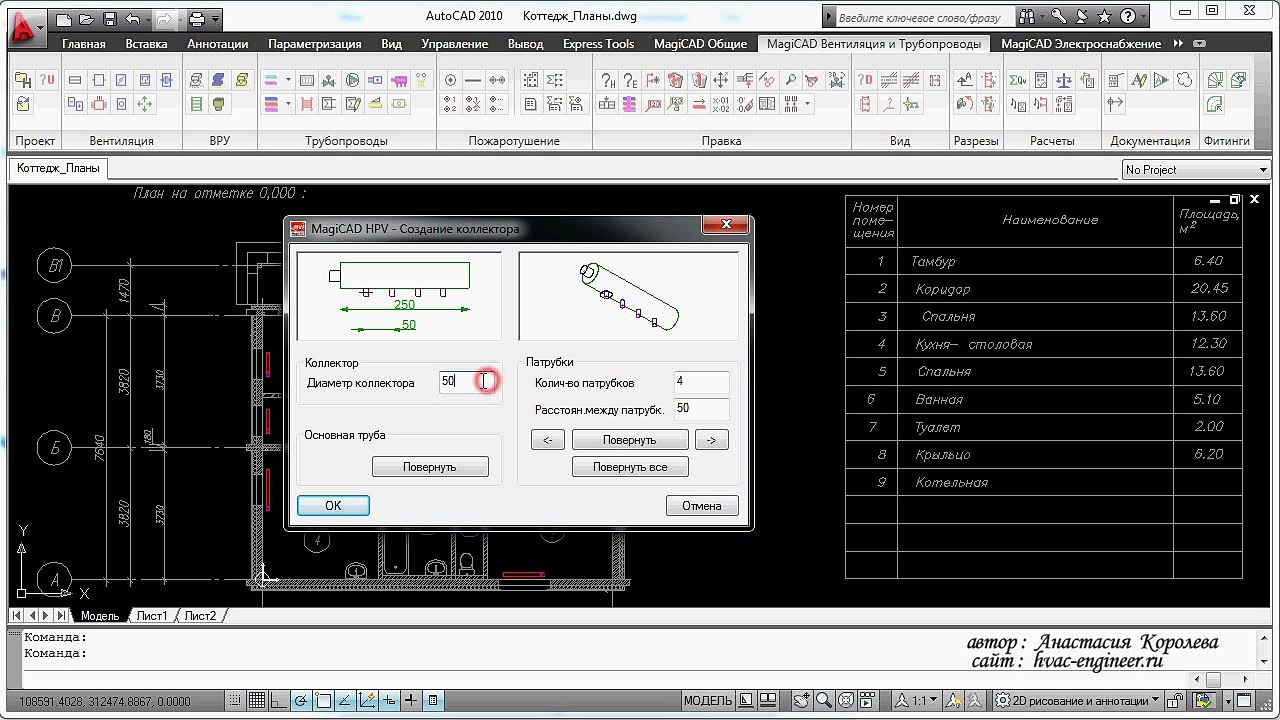Click the Колич-во патрубков input field
Image resolution: width=1280 pixels, height=720 pixels.
[701, 381]
